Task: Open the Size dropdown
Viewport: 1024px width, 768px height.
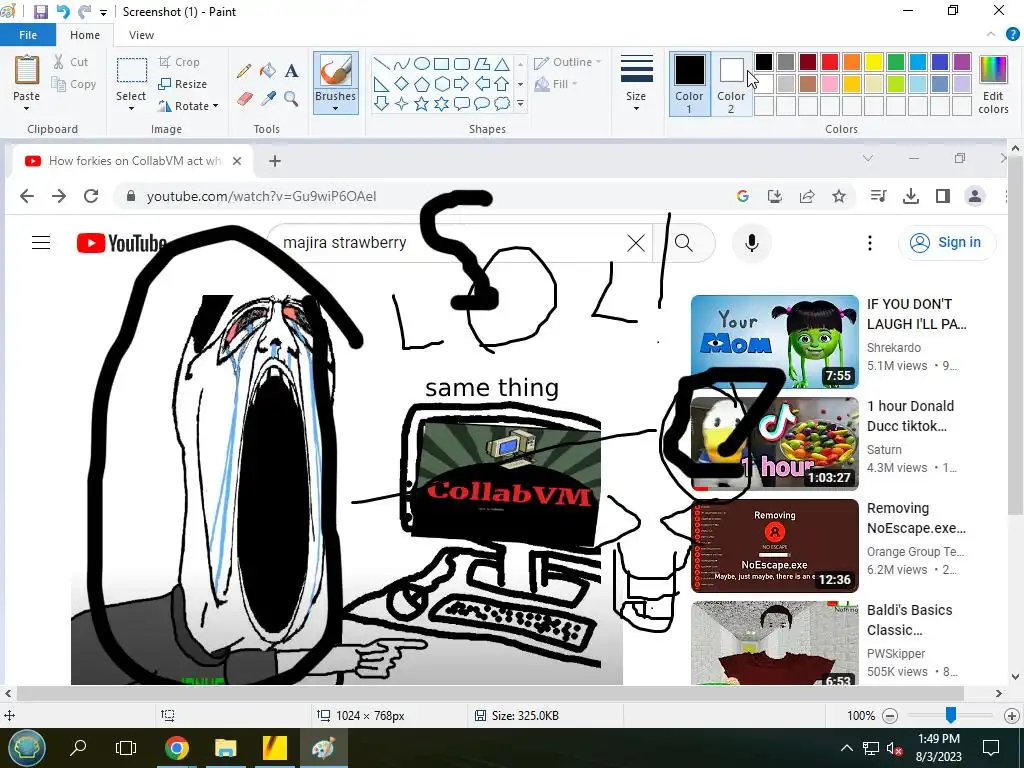Action: click(636, 84)
